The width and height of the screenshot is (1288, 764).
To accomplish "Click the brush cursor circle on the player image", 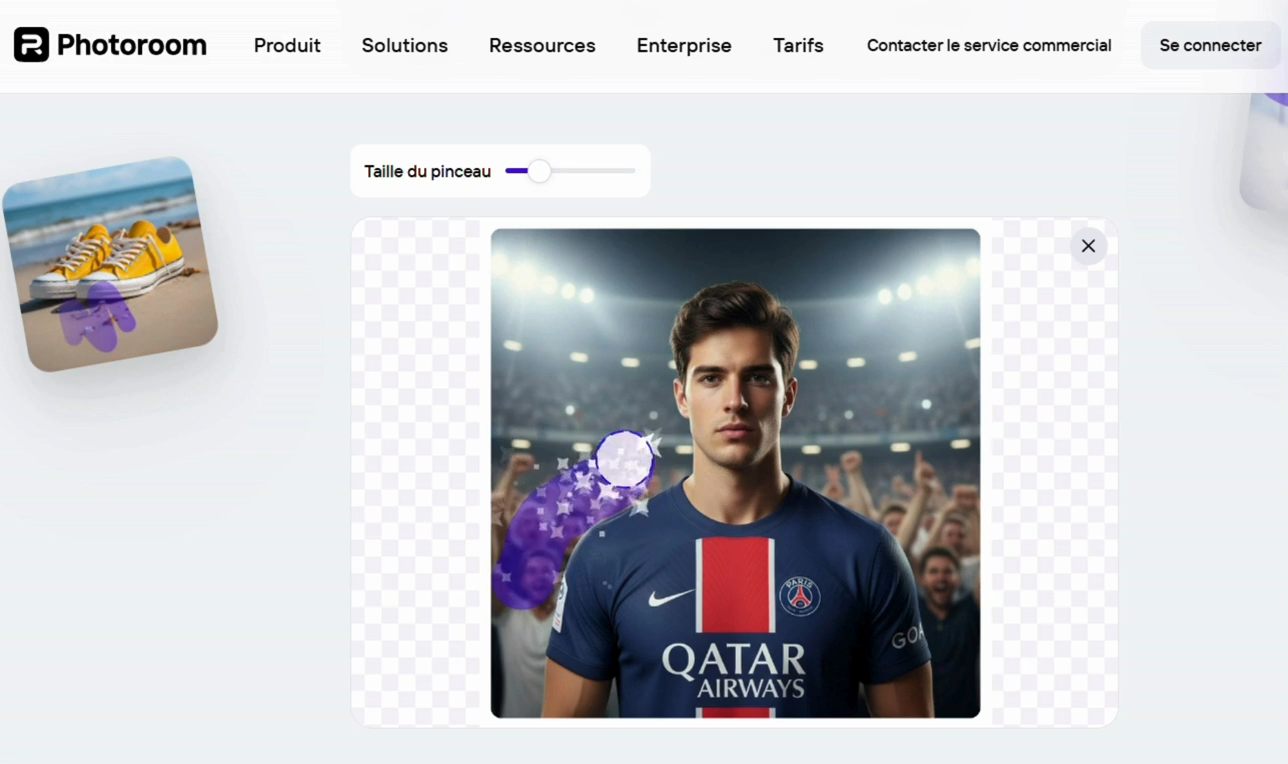I will point(625,458).
